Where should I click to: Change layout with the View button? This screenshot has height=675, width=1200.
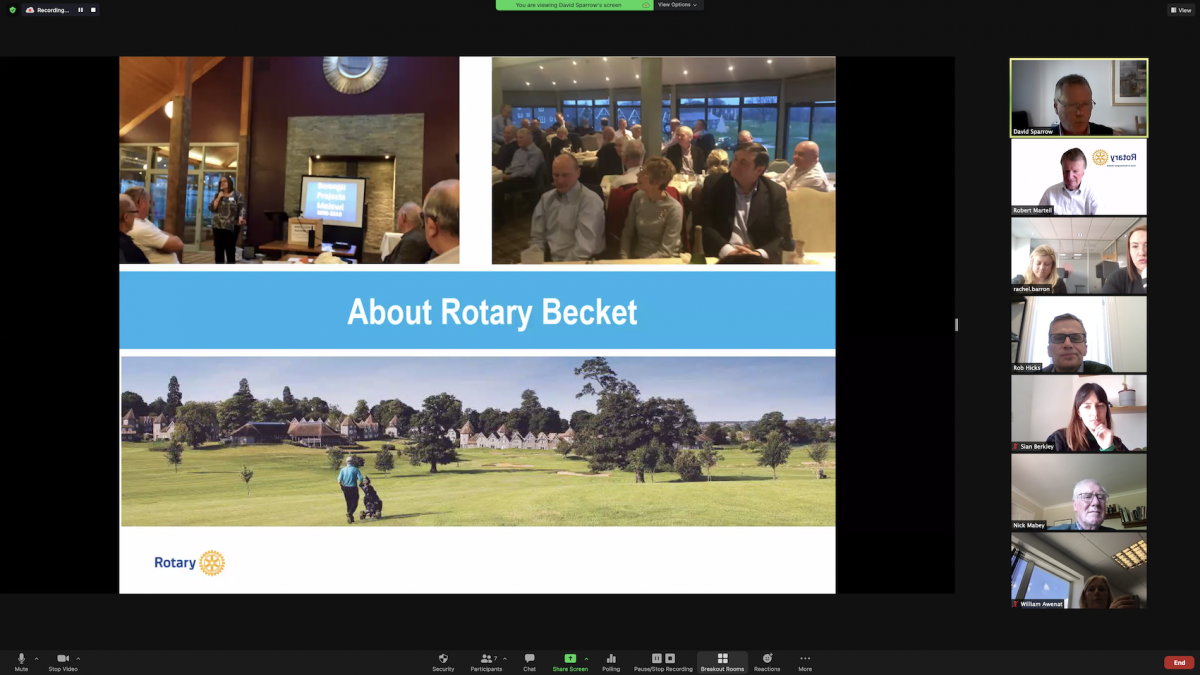click(1180, 10)
